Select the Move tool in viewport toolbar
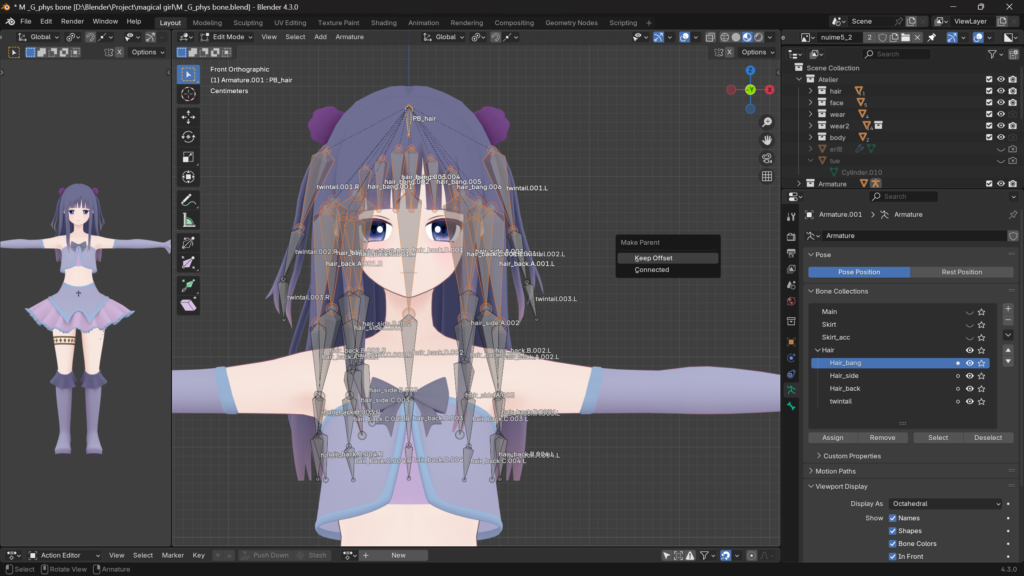This screenshot has height=576, width=1024. pyautogui.click(x=188, y=116)
